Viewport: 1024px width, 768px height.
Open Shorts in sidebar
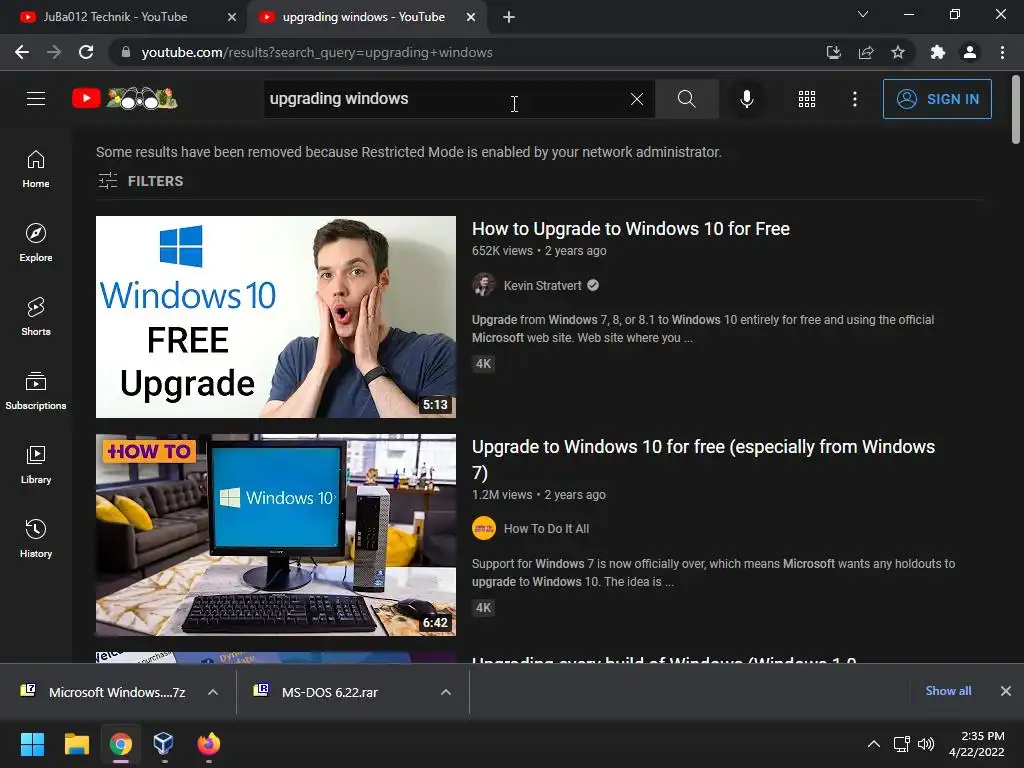point(36,316)
